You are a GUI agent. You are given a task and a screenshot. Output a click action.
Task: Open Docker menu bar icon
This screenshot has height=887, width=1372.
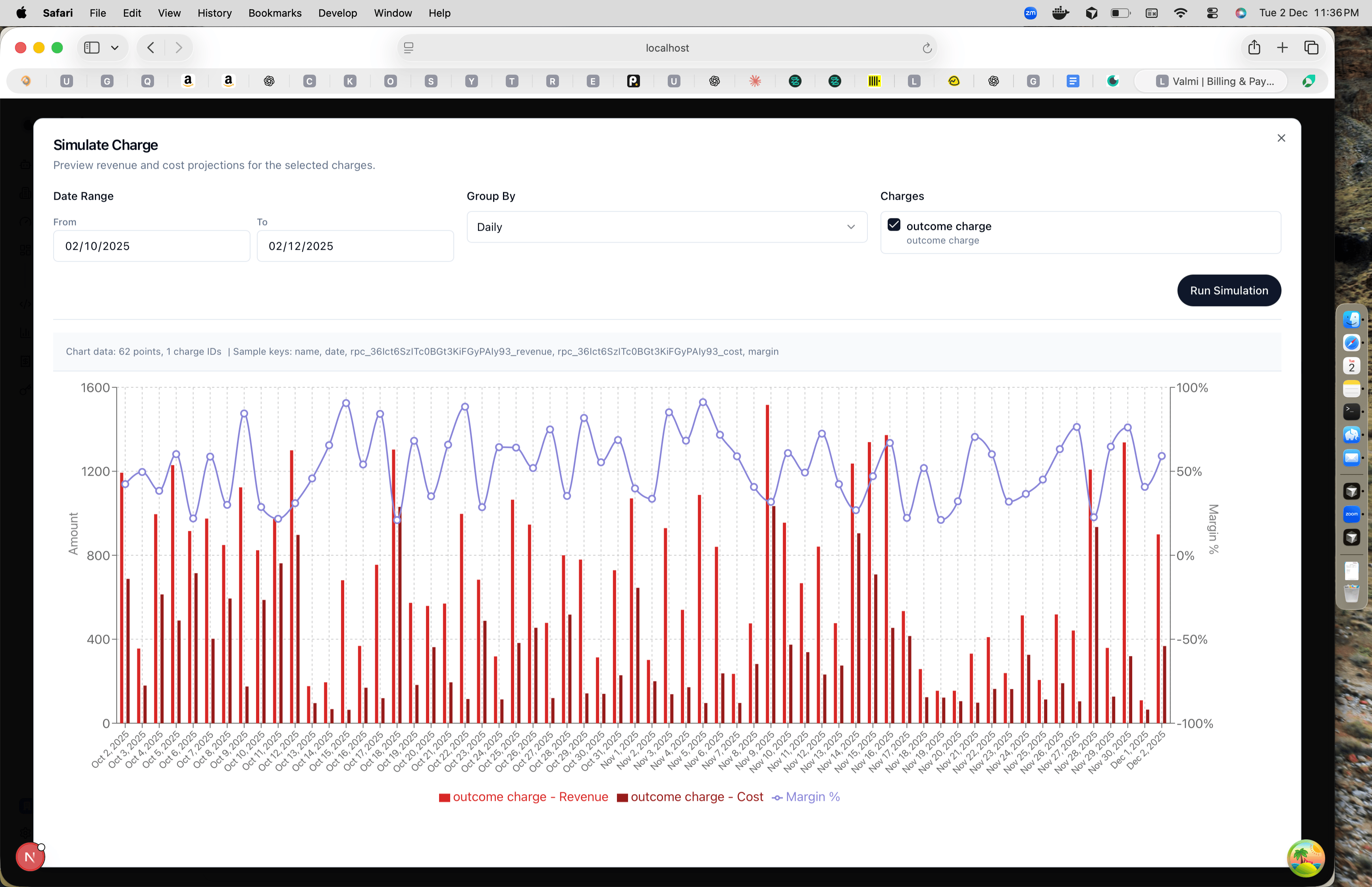(1060, 13)
